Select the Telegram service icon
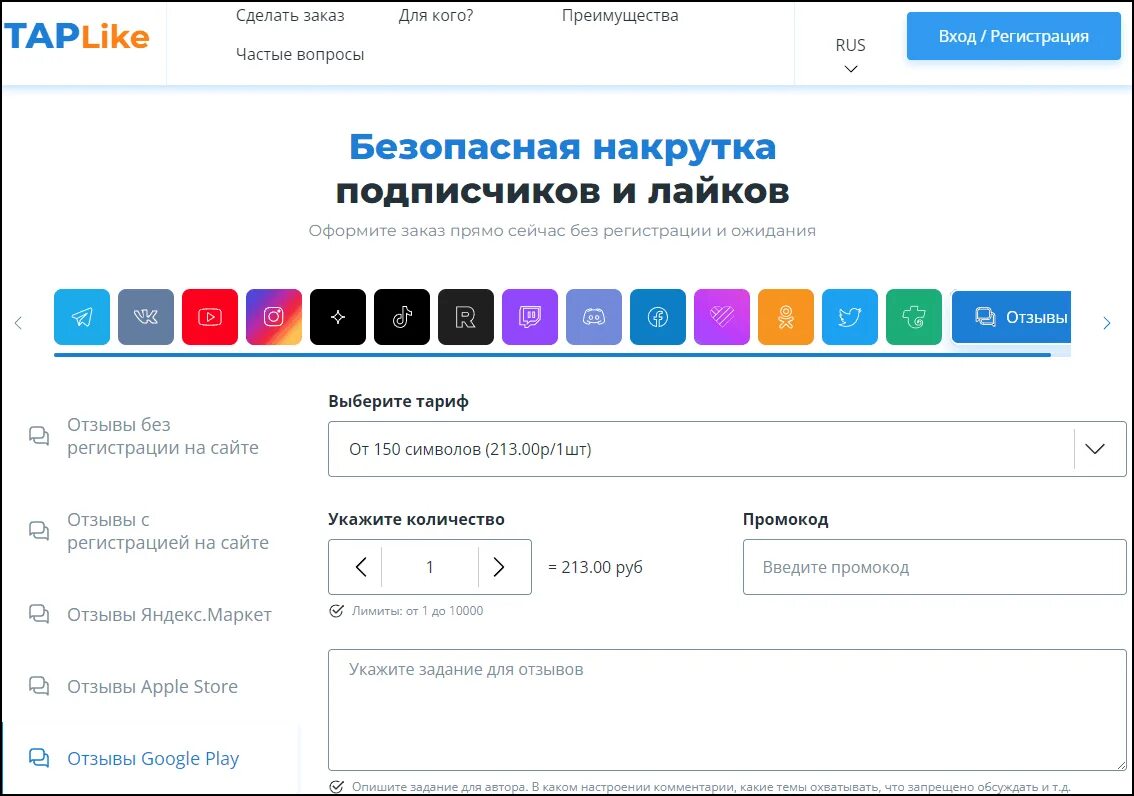The height and width of the screenshot is (796, 1134). 82,317
